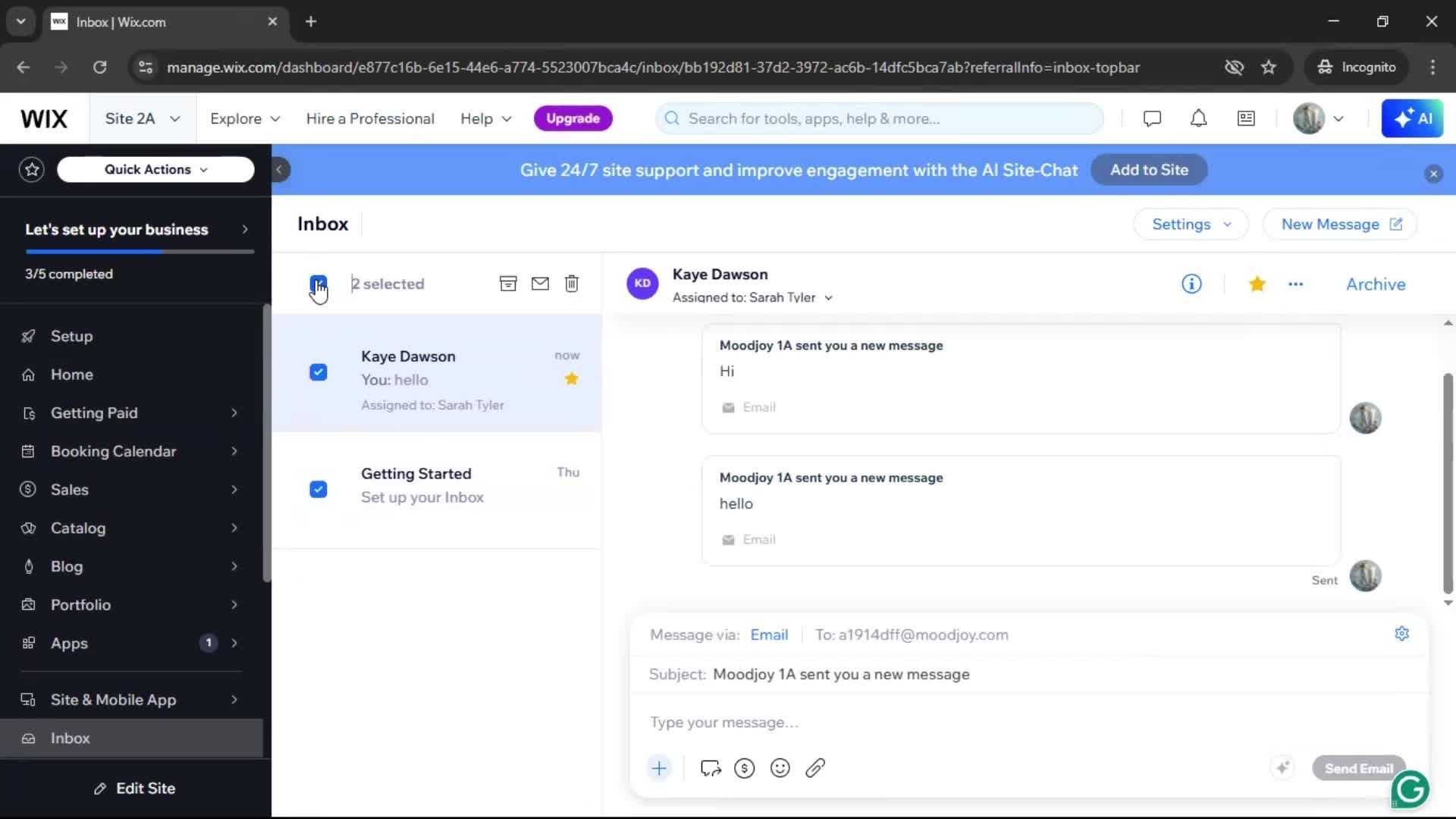Request payment dollar icon in composer

(x=745, y=768)
